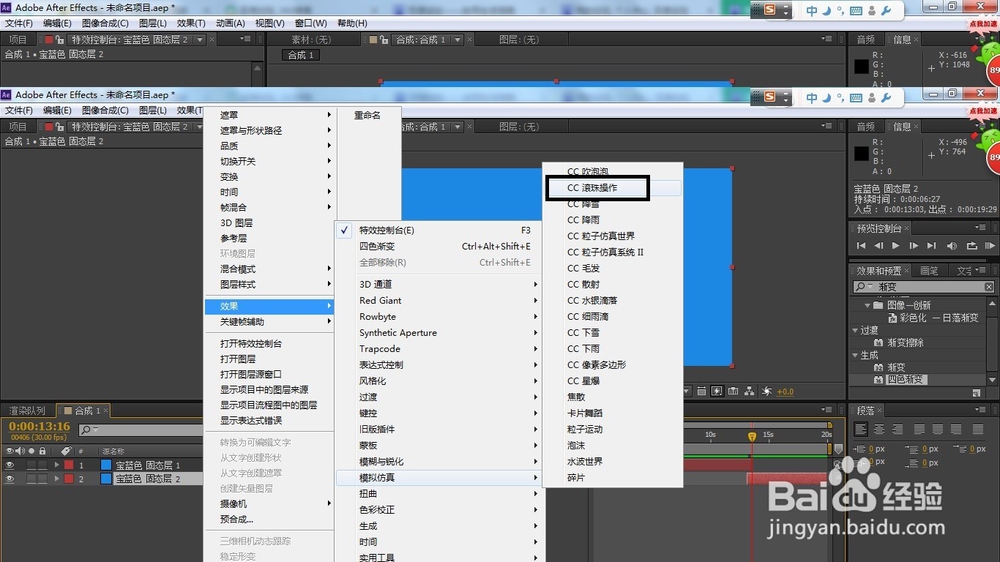Viewport: 1000px width, 562px height.
Task: Toggle 中 language mode on front IME
Action: click(x=811, y=98)
